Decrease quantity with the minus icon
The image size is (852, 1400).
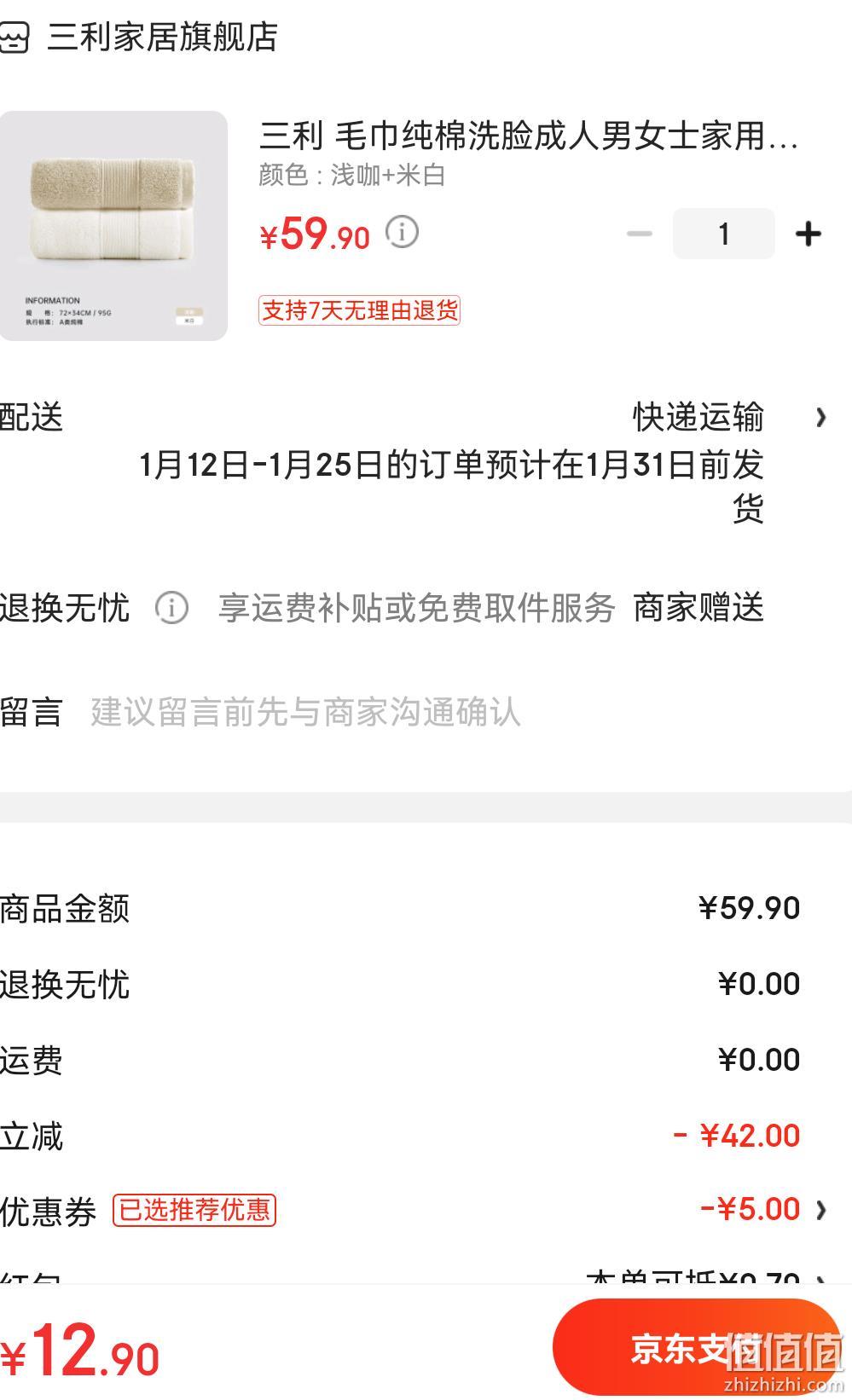[639, 234]
